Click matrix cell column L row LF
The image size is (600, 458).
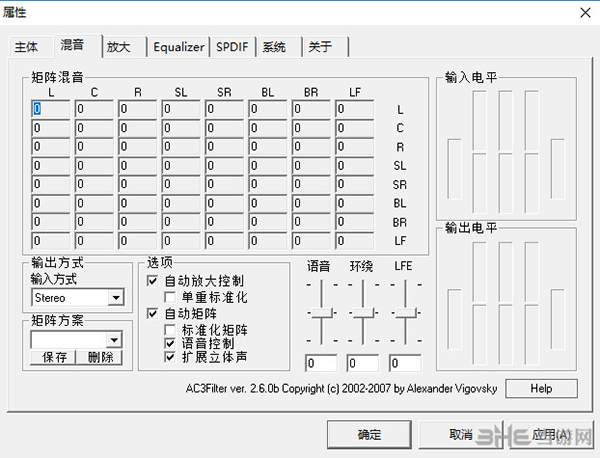(x=51, y=241)
